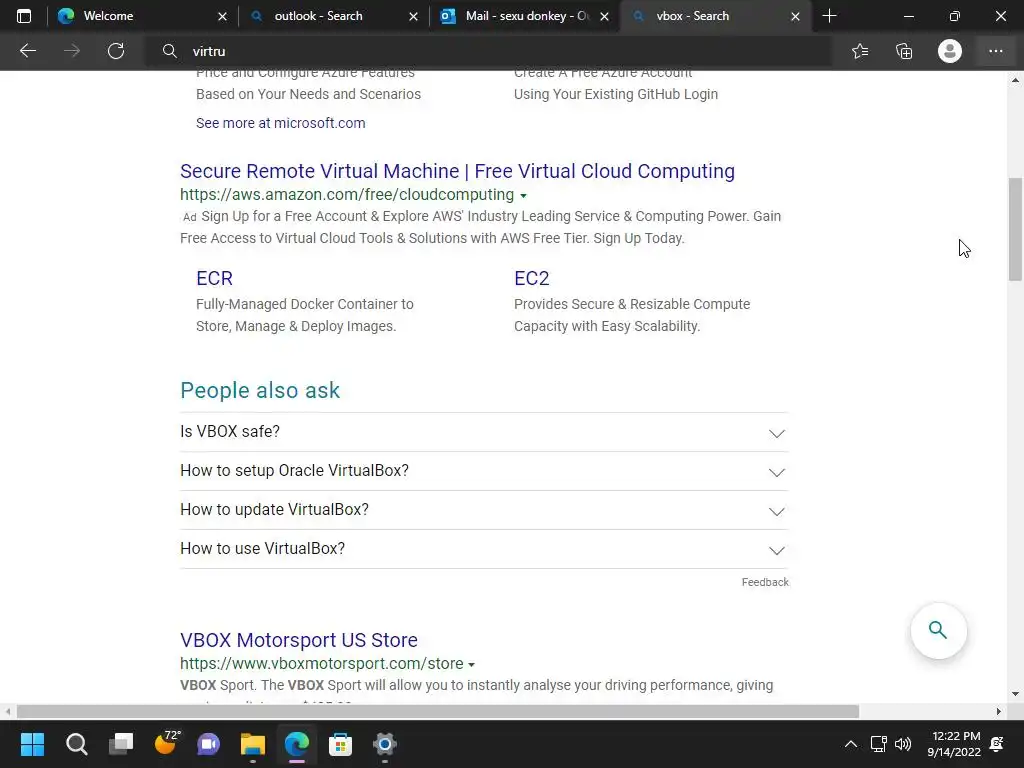Click the vertical scrollbar thumb

[1016, 229]
